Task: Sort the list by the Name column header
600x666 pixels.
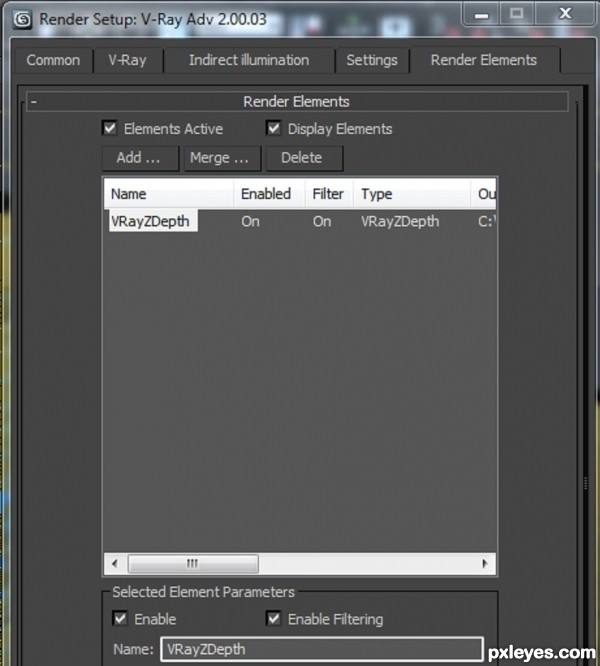Action: pyautogui.click(x=169, y=194)
